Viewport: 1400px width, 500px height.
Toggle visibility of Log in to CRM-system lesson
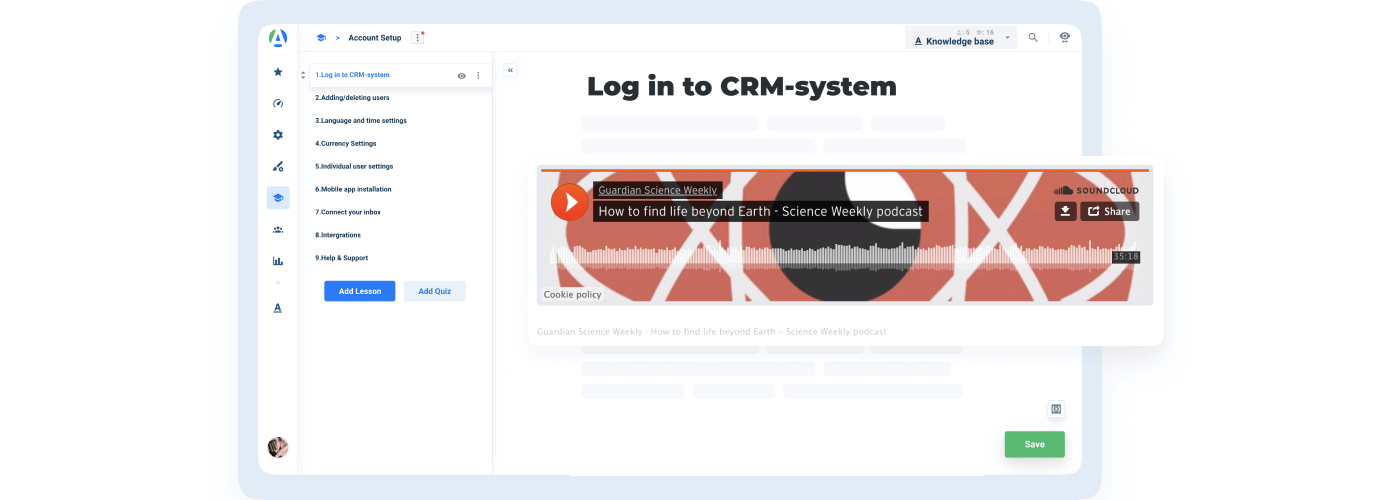click(461, 76)
